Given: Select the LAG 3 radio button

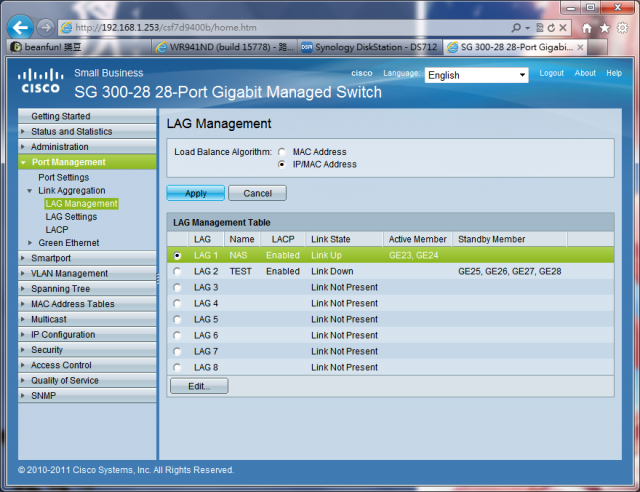Looking at the screenshot, I should tap(177, 287).
